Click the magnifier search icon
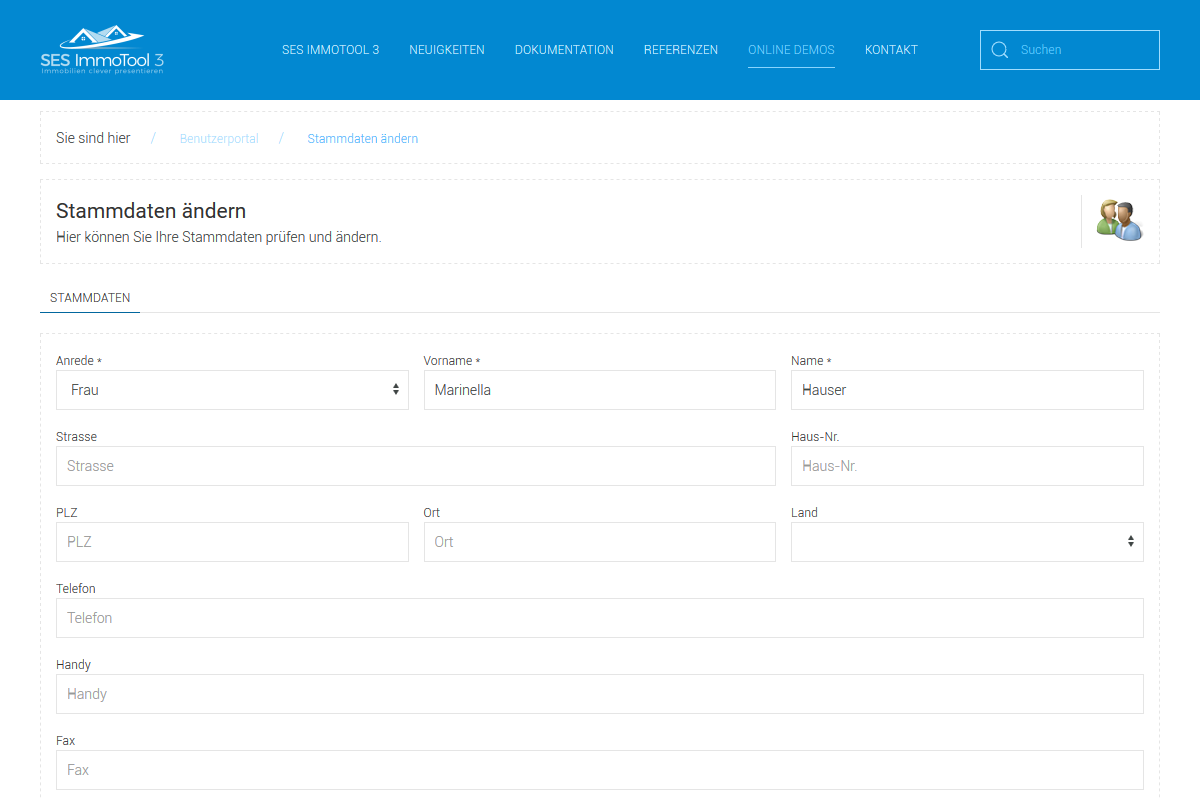This screenshot has width=1200, height=800. pos(999,50)
